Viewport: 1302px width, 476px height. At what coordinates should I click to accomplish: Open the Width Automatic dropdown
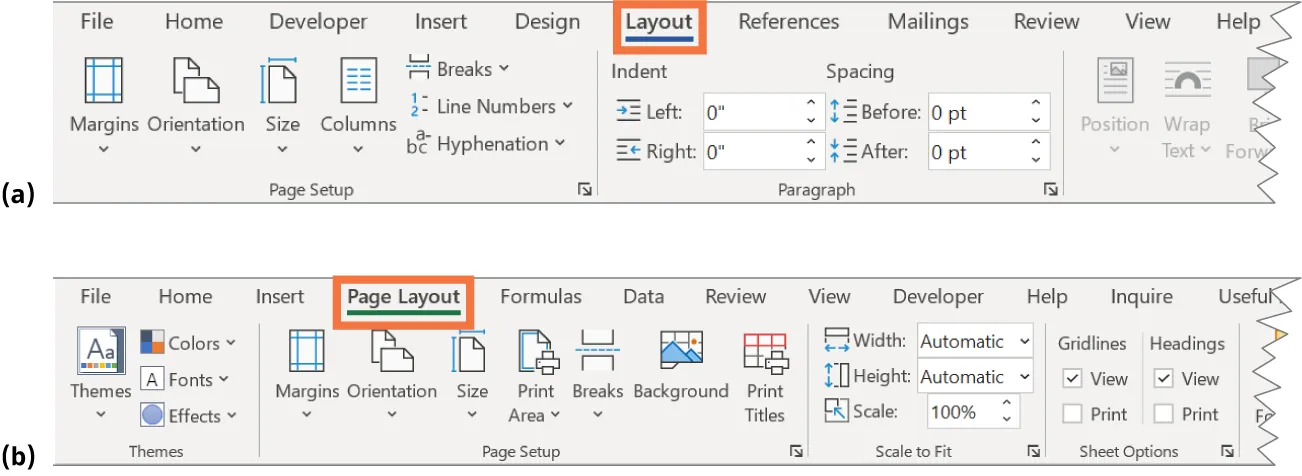[975, 342]
